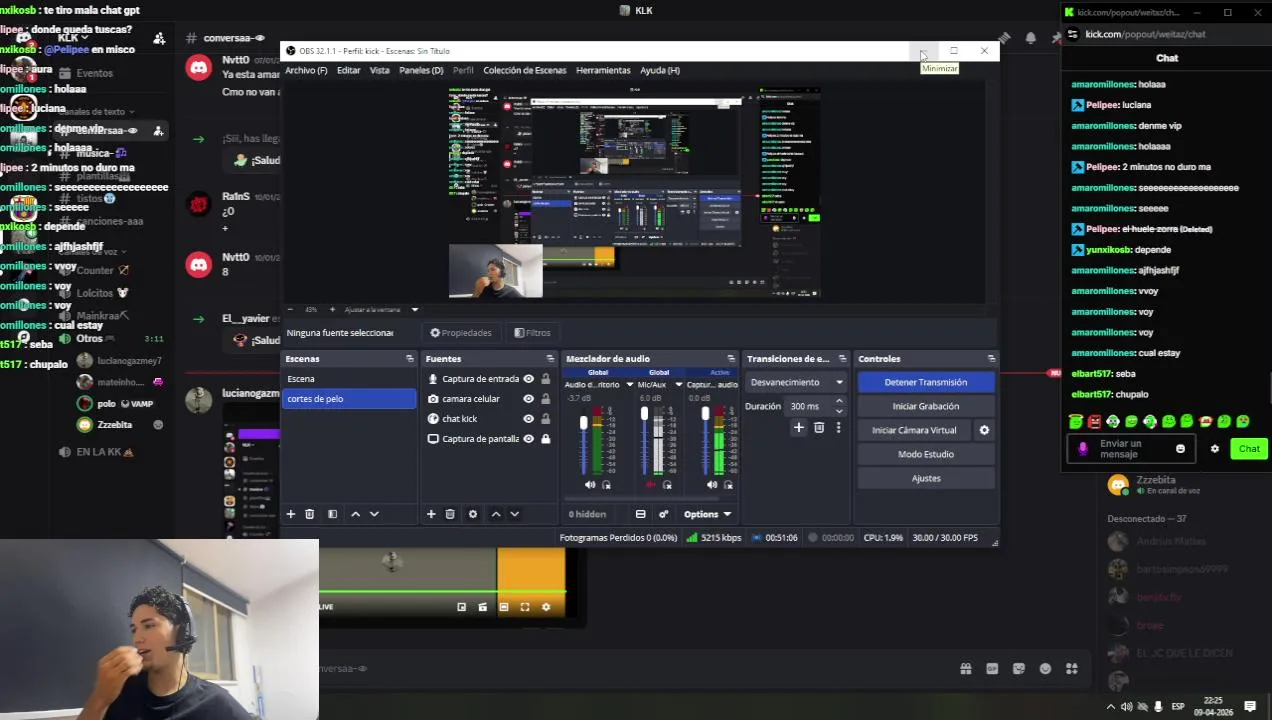Click Enviar un mensaje input in Kick
This screenshot has height=720, width=1272.
pos(1131,449)
